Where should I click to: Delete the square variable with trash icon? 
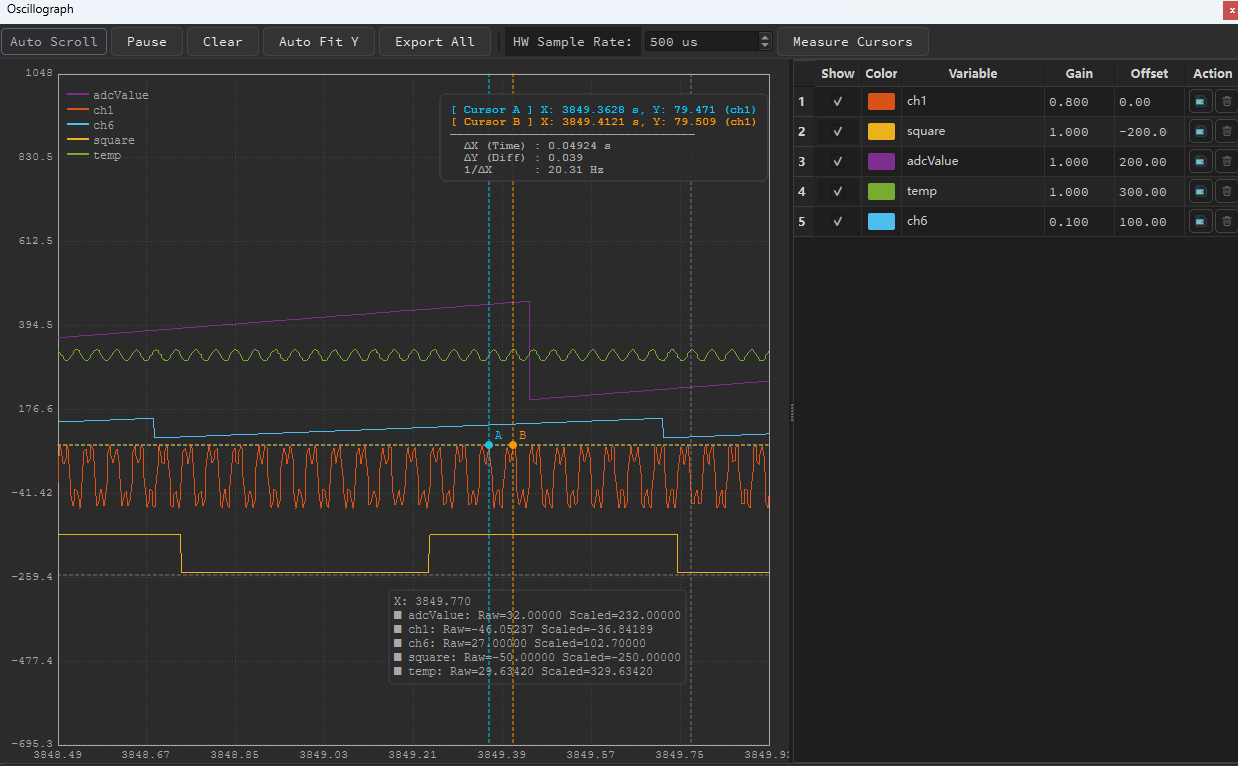1226,131
